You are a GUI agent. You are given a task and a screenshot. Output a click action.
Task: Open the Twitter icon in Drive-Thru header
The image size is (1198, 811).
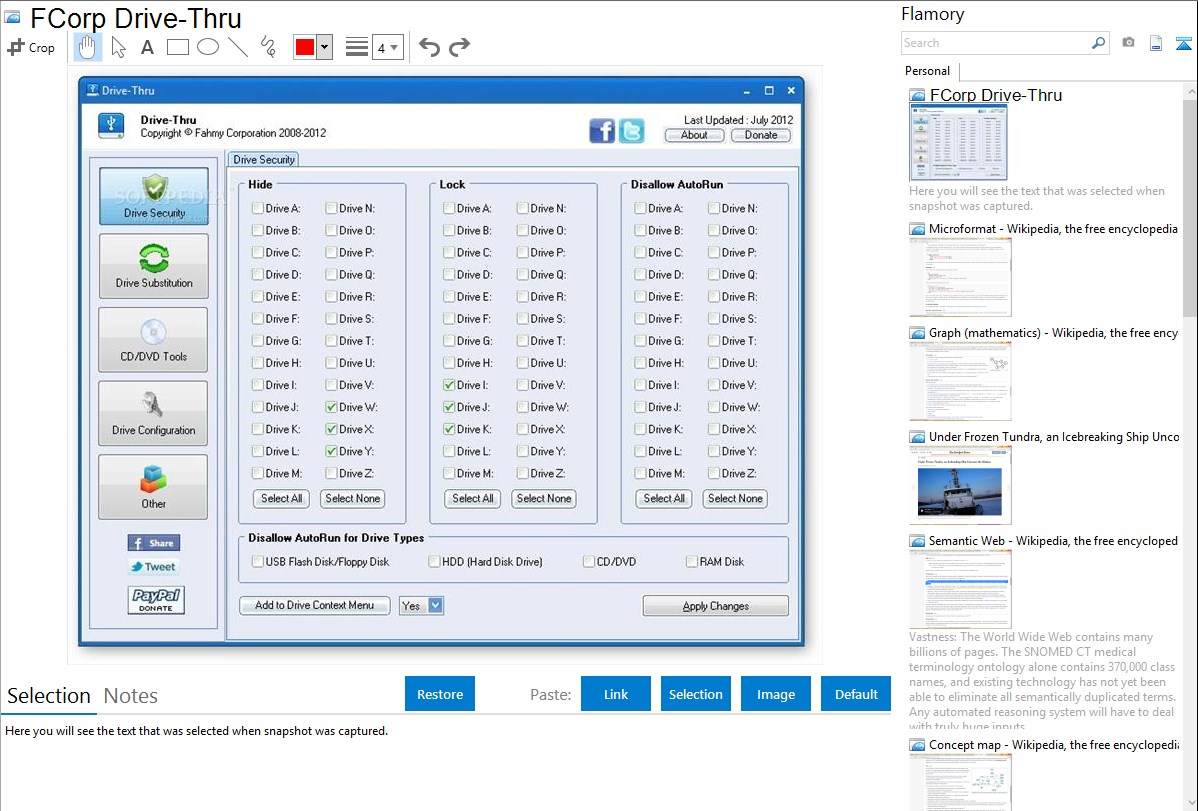click(632, 131)
